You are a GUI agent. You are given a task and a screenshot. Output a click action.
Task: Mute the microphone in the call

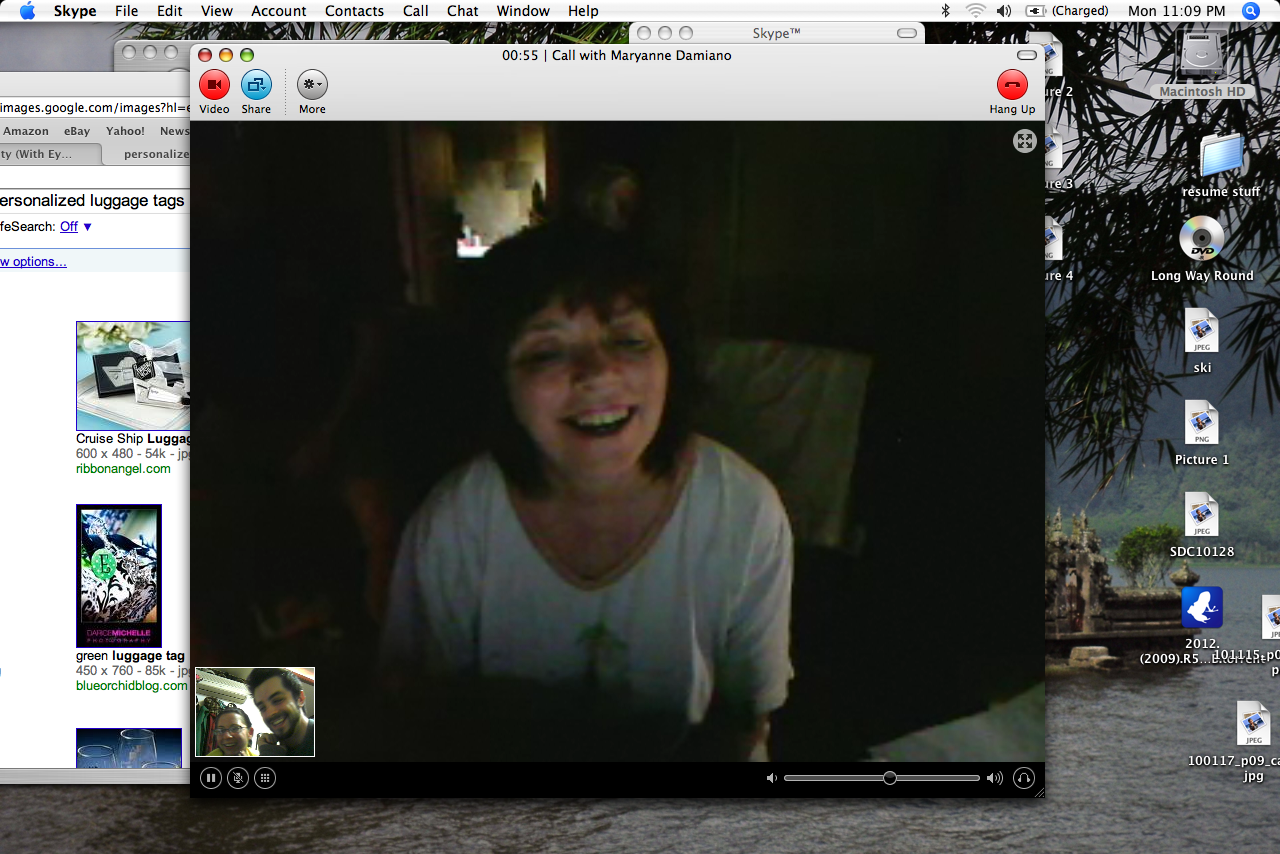click(237, 778)
